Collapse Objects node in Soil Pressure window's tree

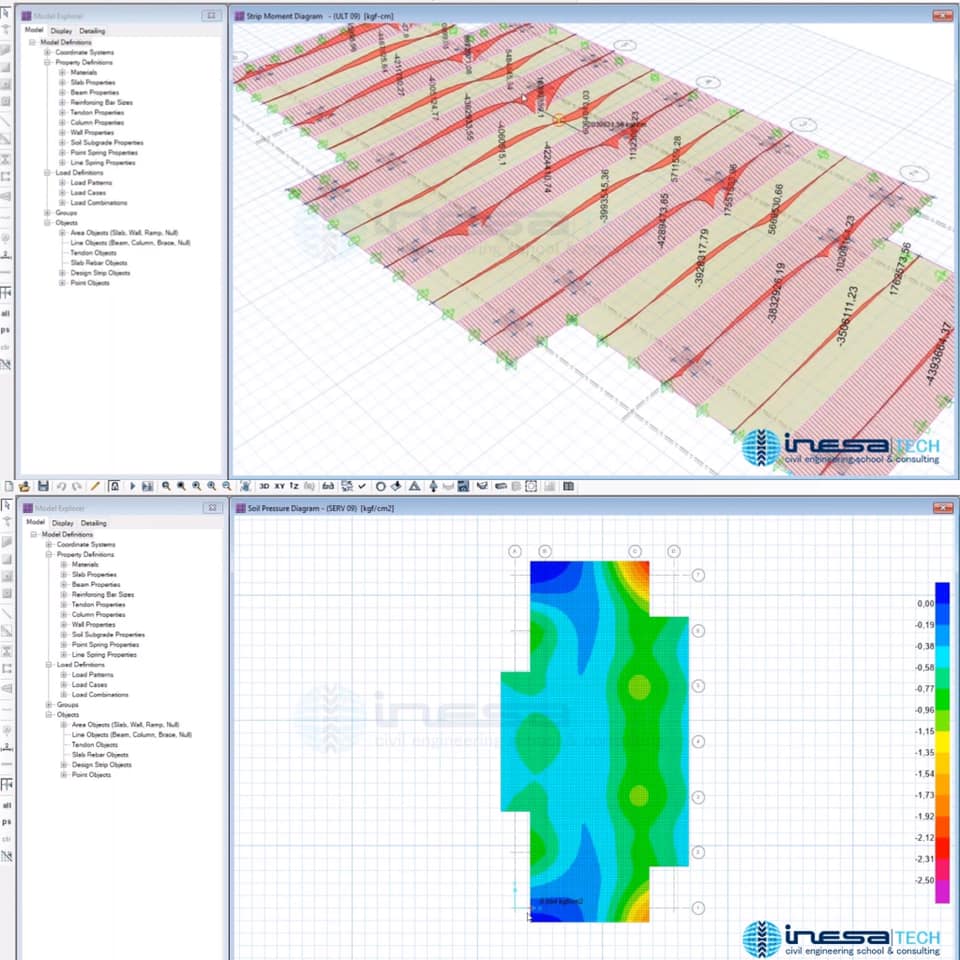[x=48, y=714]
